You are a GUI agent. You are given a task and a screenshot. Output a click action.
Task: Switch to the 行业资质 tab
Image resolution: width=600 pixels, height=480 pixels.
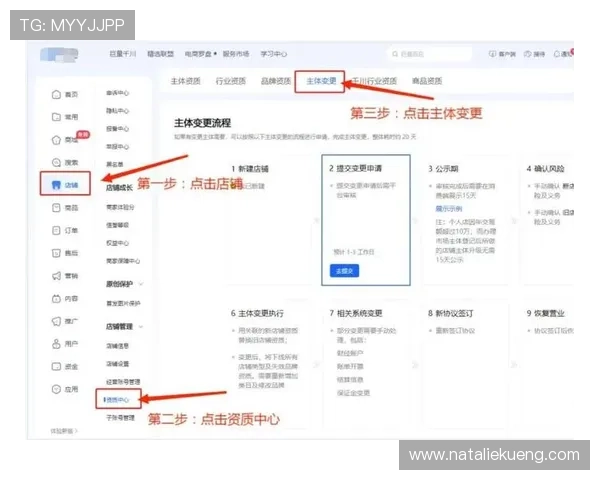(231, 81)
